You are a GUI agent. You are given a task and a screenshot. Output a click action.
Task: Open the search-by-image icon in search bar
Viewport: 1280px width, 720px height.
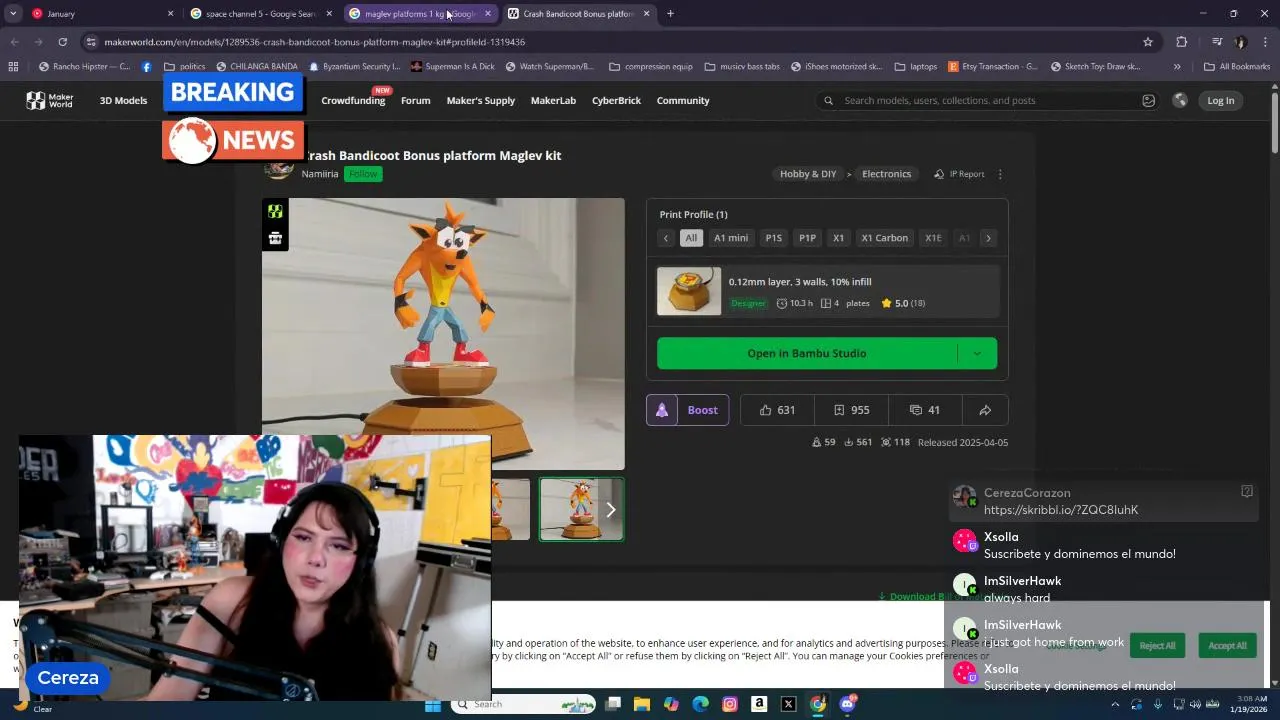1148,100
